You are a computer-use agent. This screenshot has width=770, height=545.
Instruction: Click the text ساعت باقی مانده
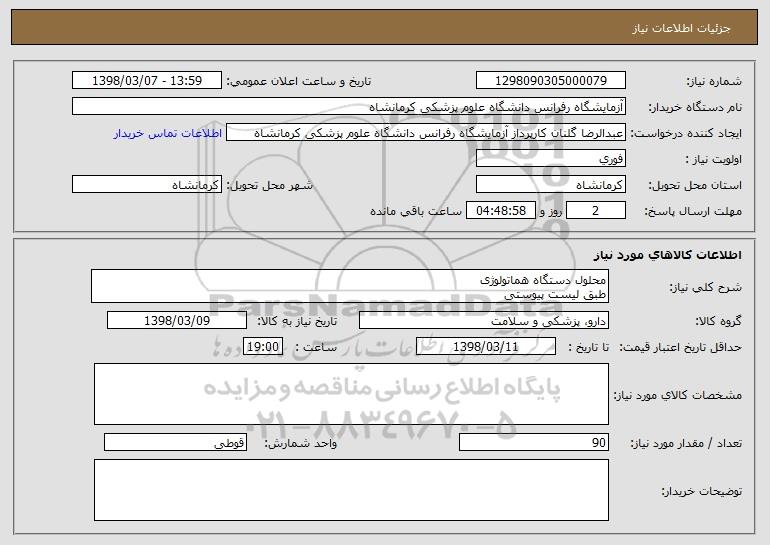click(415, 211)
